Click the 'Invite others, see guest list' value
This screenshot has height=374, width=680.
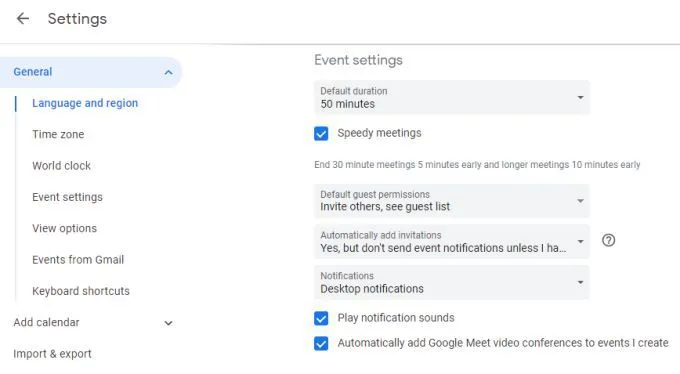[x=385, y=207]
